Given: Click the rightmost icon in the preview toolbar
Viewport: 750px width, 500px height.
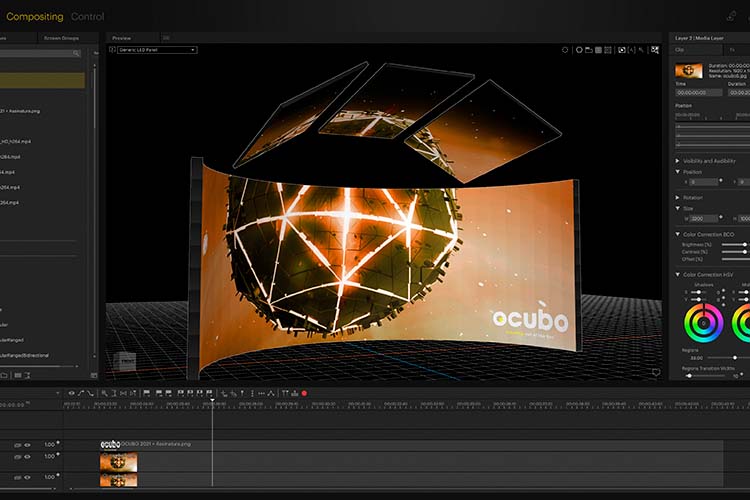Looking at the screenshot, I should coord(655,50).
